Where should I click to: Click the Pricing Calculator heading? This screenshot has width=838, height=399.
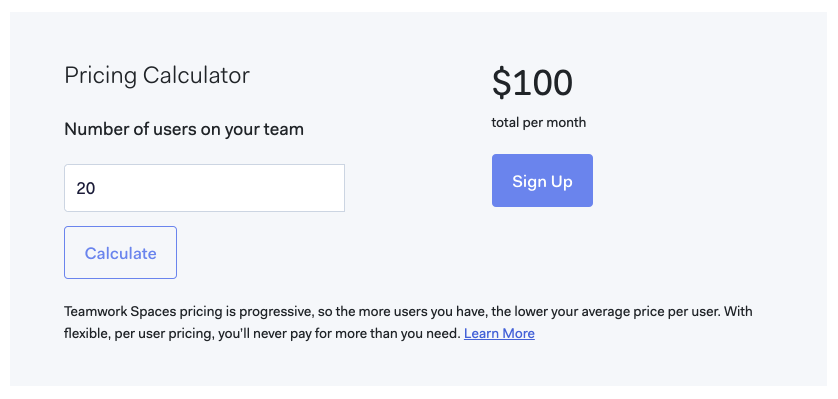click(x=157, y=76)
